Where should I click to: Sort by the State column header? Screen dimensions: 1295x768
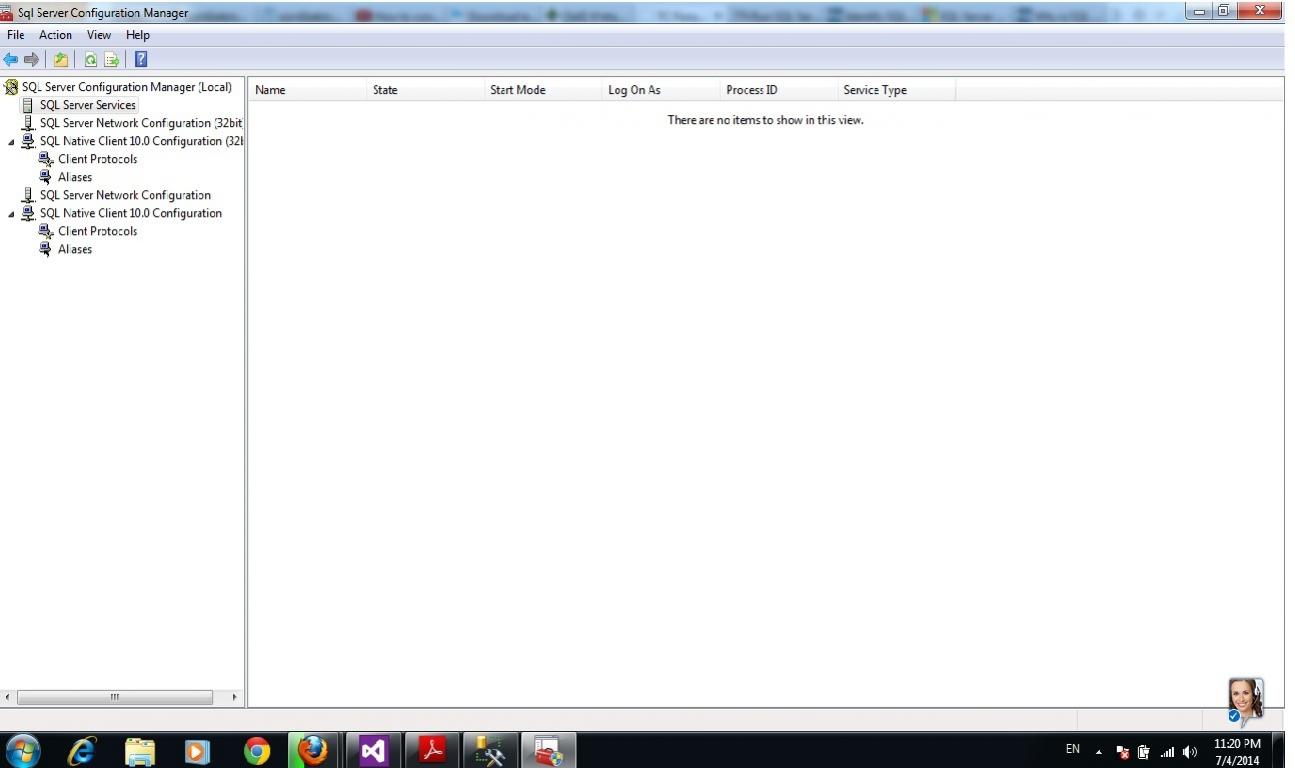pyautogui.click(x=424, y=90)
